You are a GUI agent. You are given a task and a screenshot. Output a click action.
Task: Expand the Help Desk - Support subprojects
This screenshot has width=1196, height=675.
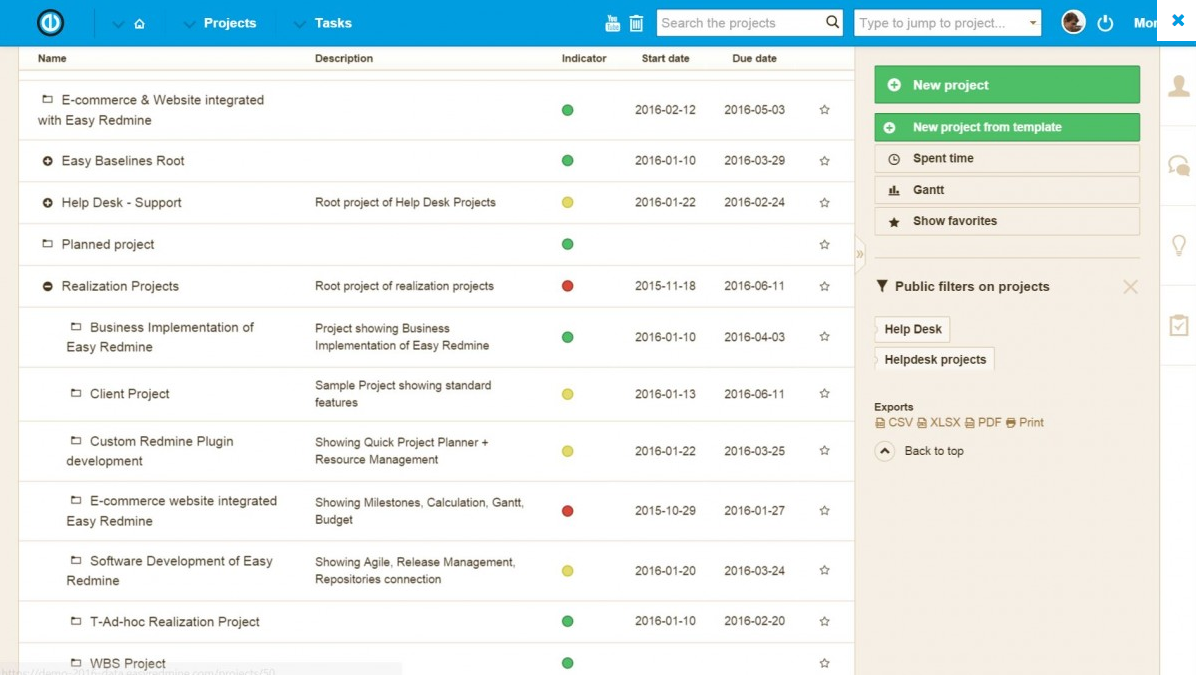(47, 203)
